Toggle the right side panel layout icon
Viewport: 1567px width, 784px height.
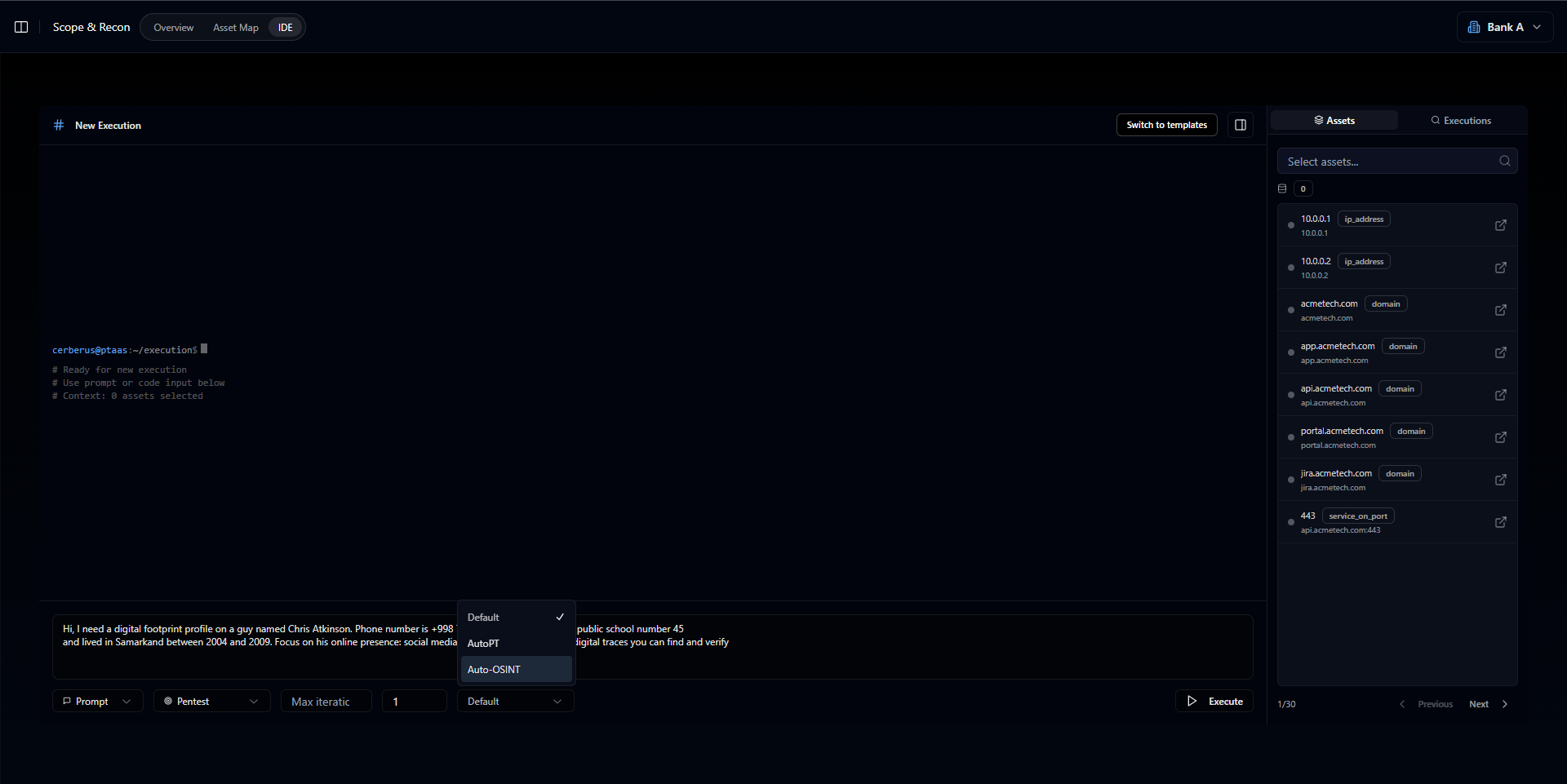point(1241,125)
